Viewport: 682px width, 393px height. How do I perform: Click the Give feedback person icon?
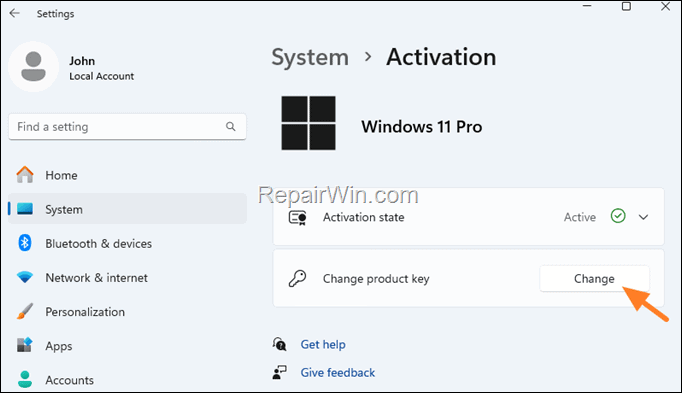coord(280,372)
